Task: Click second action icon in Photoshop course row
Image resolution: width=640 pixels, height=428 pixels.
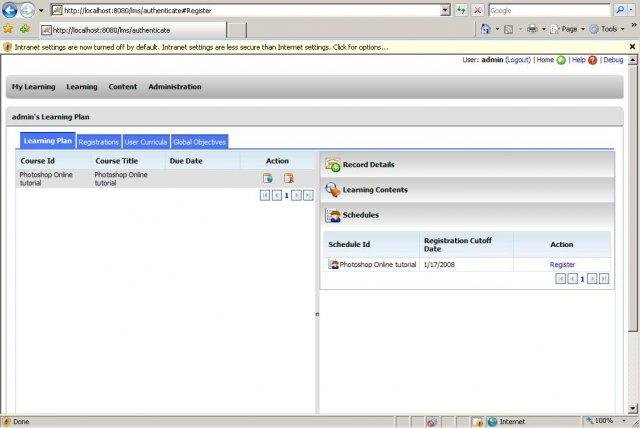Action: [x=289, y=178]
